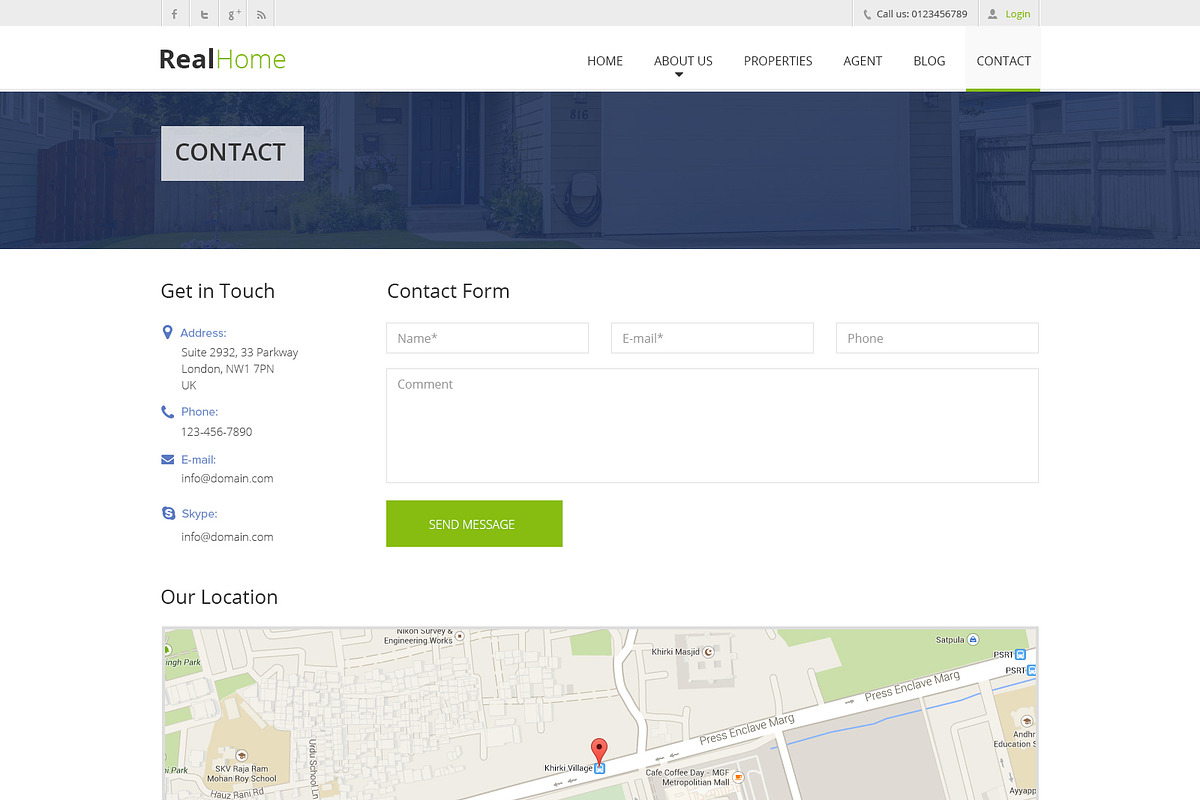Focus the Comment text area
The width and height of the screenshot is (1200, 800).
(712, 425)
